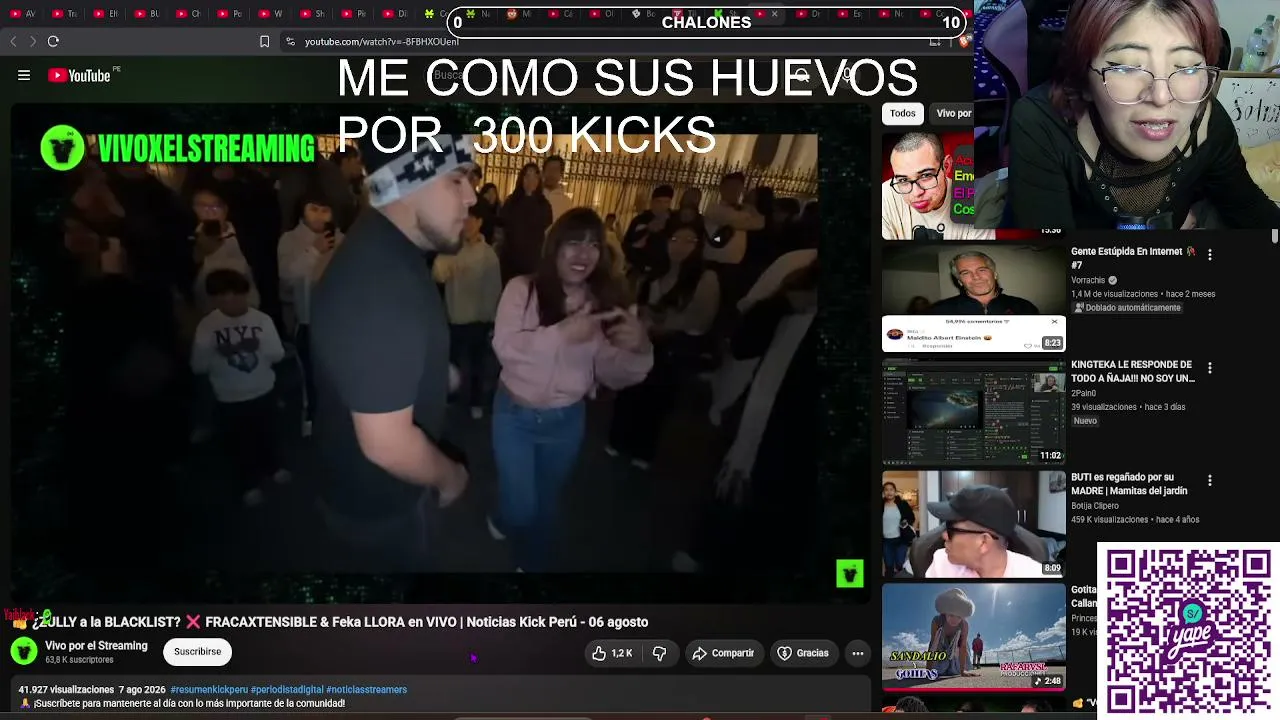The width and height of the screenshot is (1280, 720).
Task: Open the first recommended thumbnail with glasses man
Action: click(928, 186)
